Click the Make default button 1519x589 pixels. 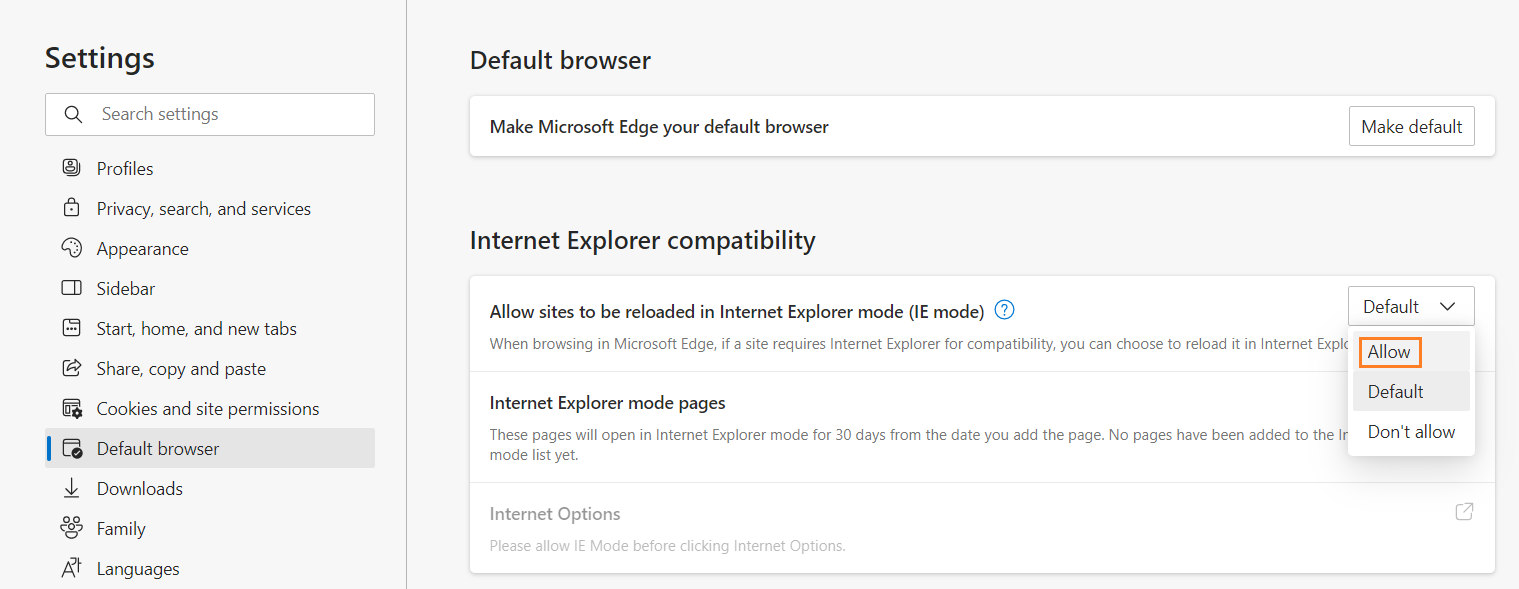point(1411,127)
